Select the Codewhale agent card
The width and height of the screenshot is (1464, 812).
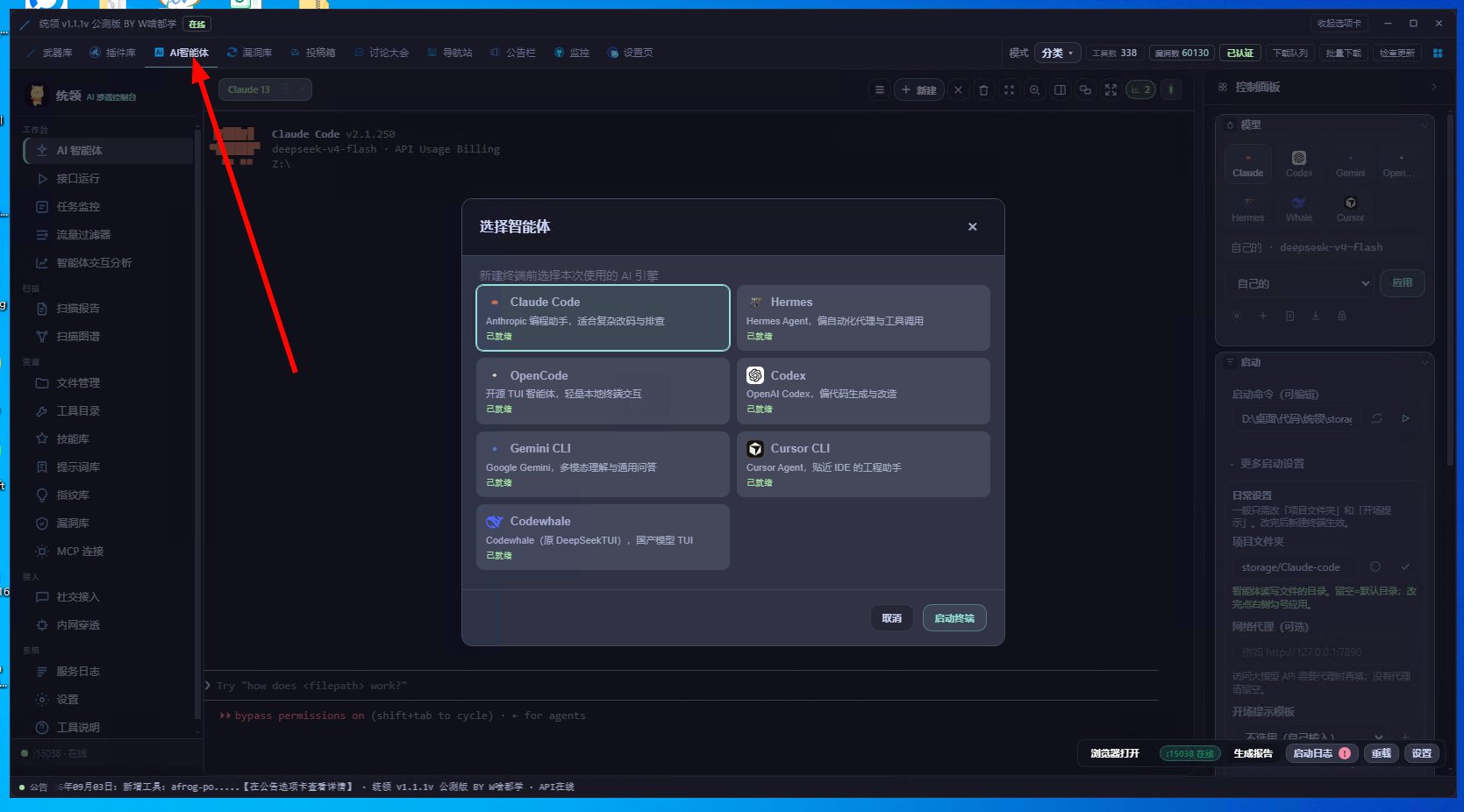603,537
